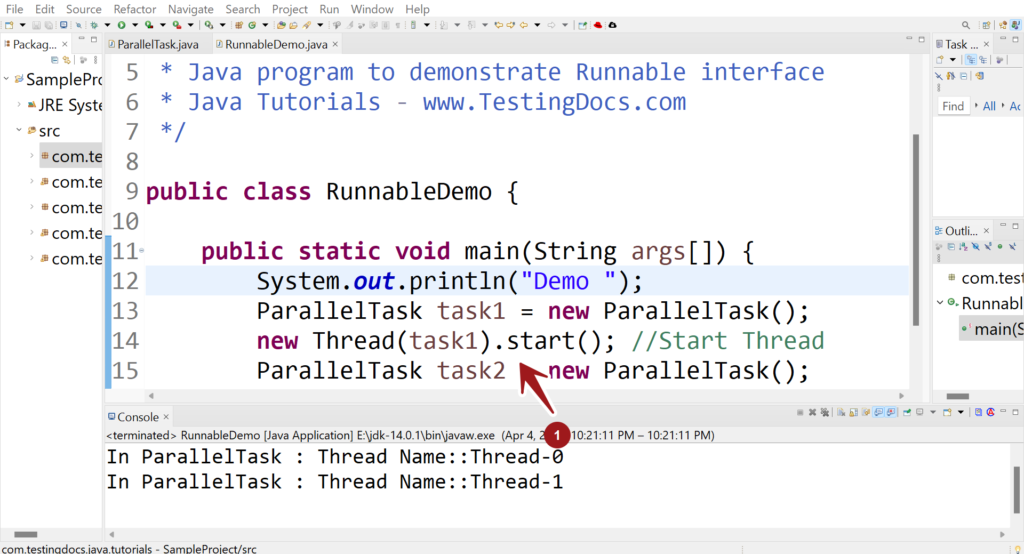The height and width of the screenshot is (554, 1024).
Task: Click the Debug bug icon in toolbar
Action: click(x=93, y=24)
